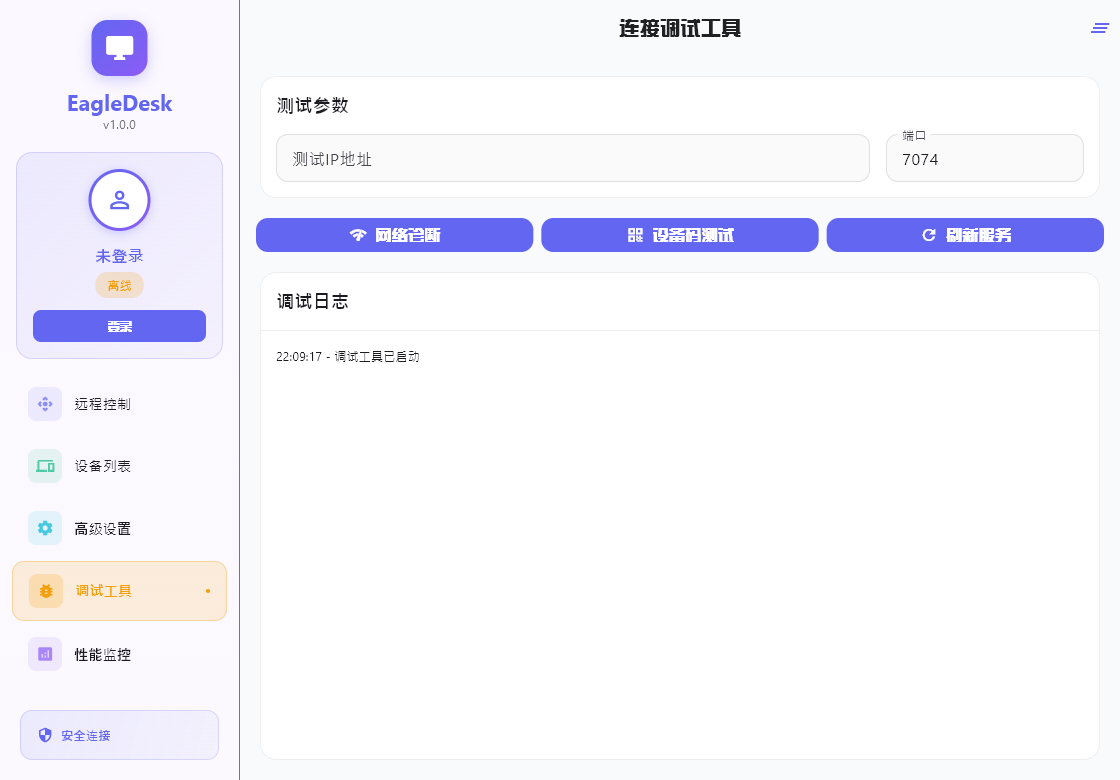Click the 安全连接 shield icon at bottom

[44, 735]
